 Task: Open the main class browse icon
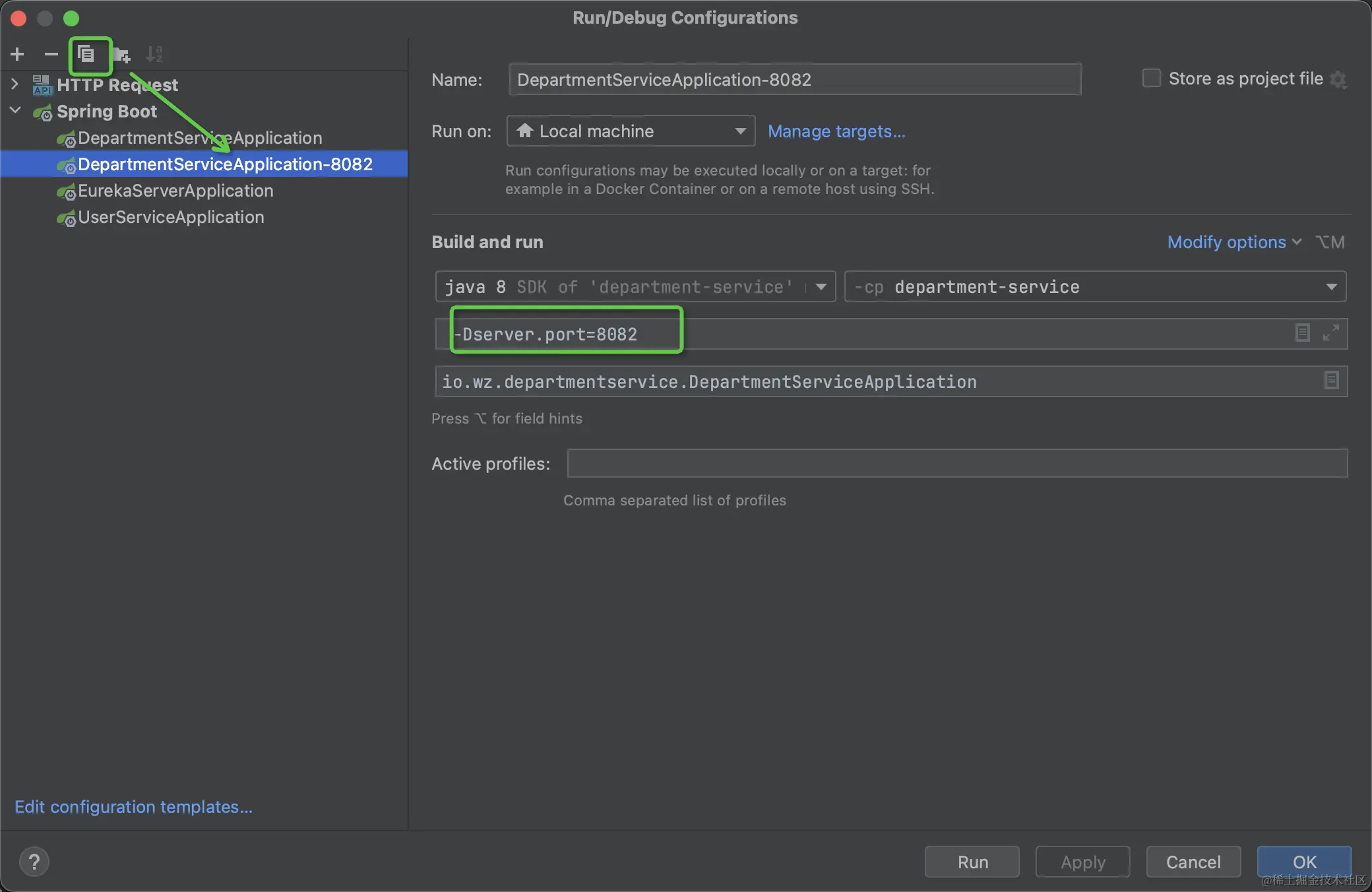[1331, 381]
